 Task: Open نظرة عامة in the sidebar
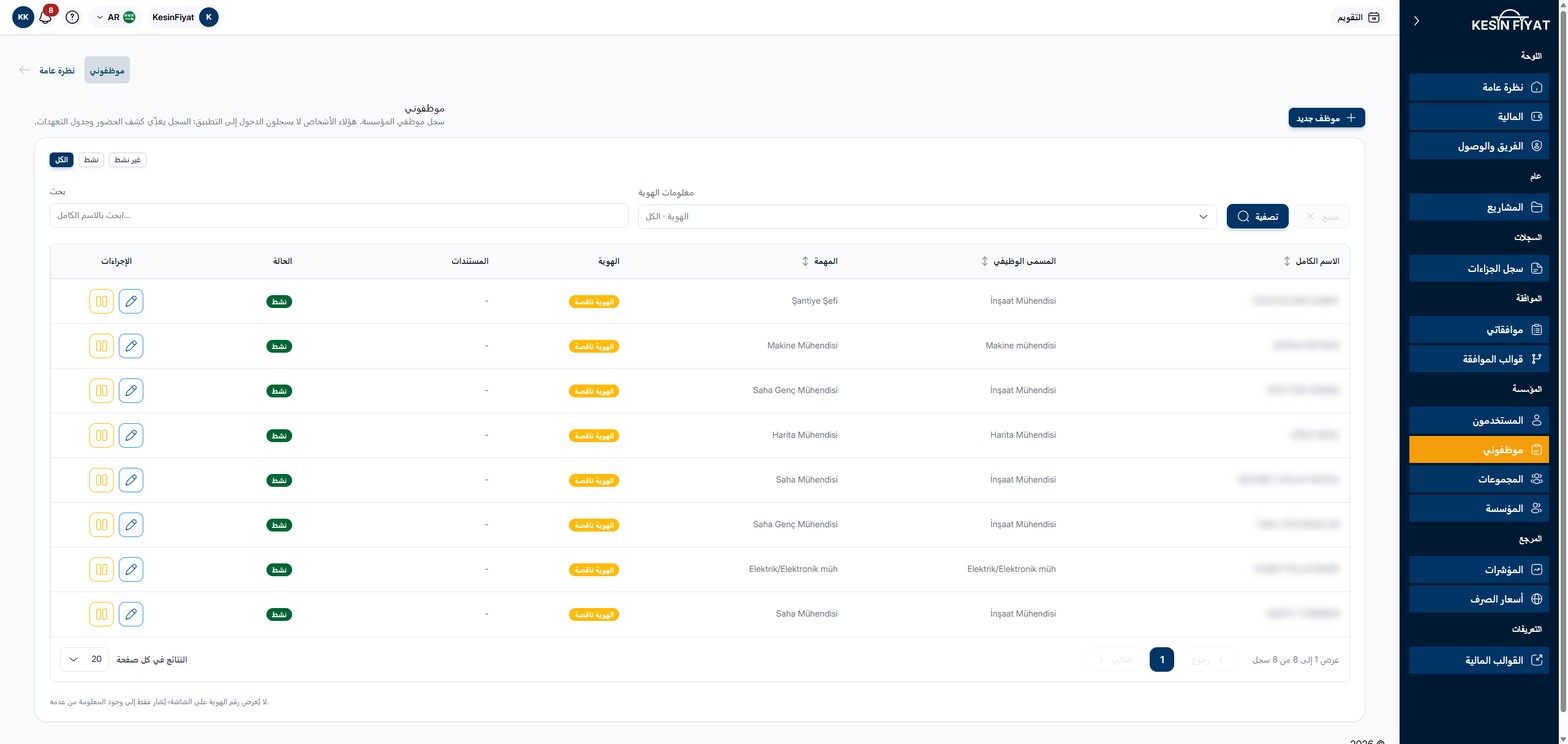pyautogui.click(x=1479, y=87)
